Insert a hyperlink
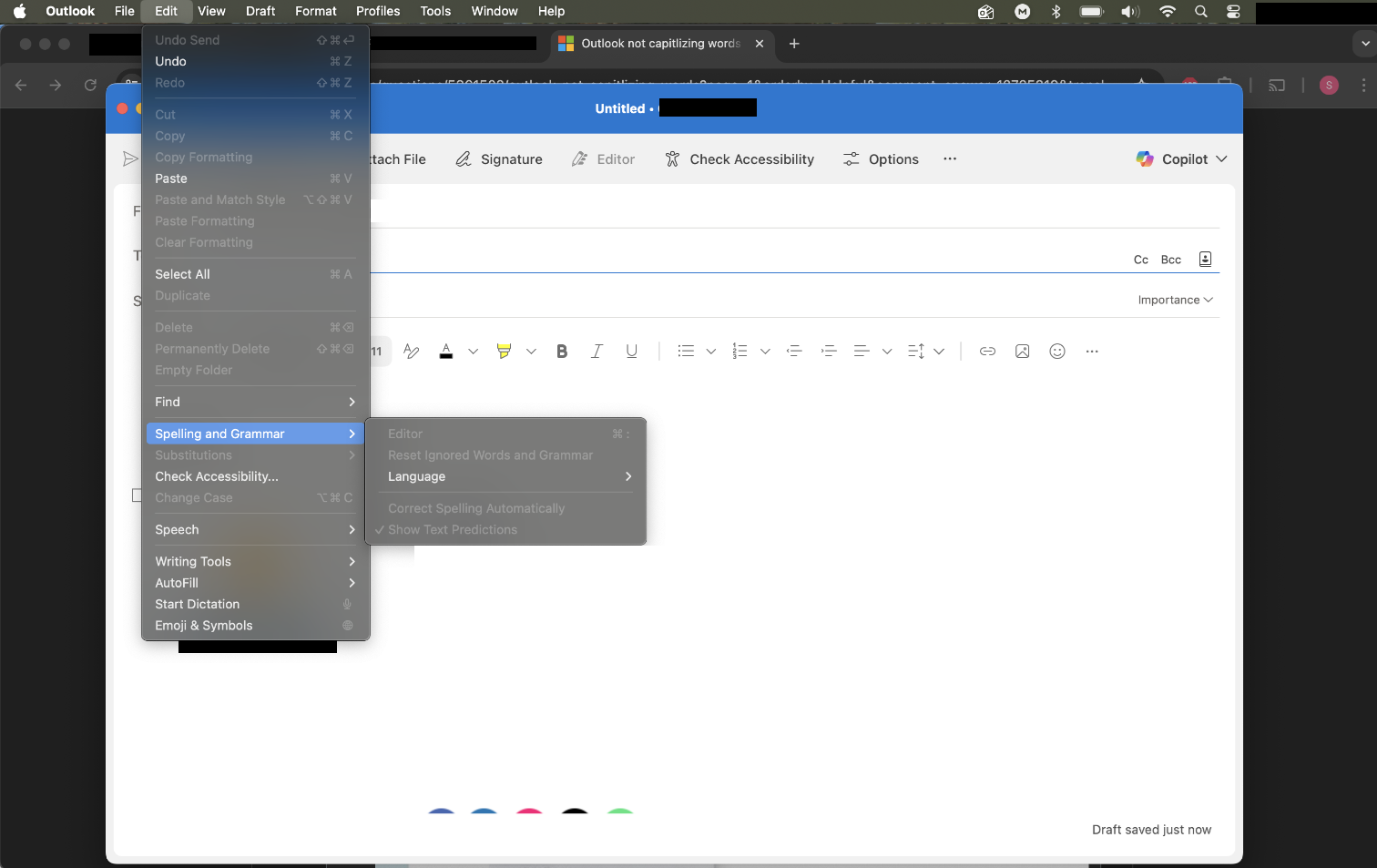 [x=987, y=352]
